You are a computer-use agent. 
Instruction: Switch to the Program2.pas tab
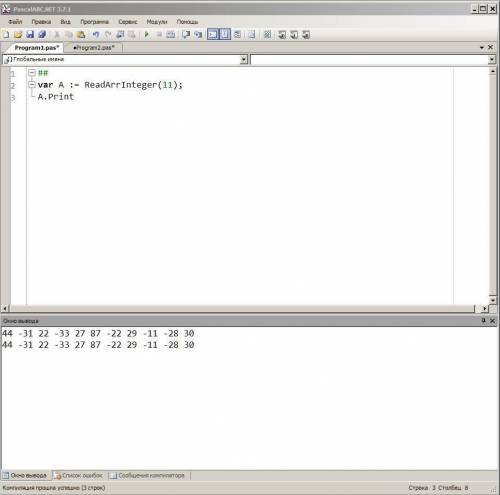pyautogui.click(x=94, y=48)
